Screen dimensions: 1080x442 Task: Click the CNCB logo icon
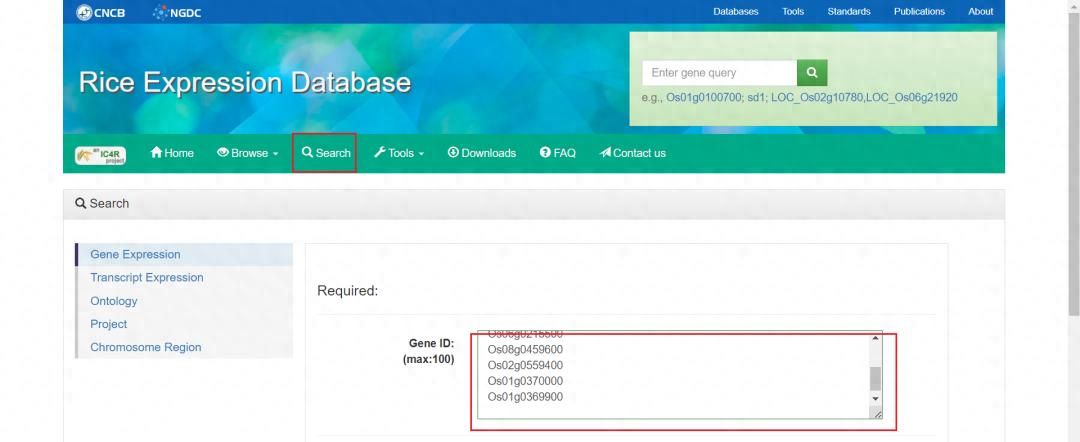pos(84,12)
